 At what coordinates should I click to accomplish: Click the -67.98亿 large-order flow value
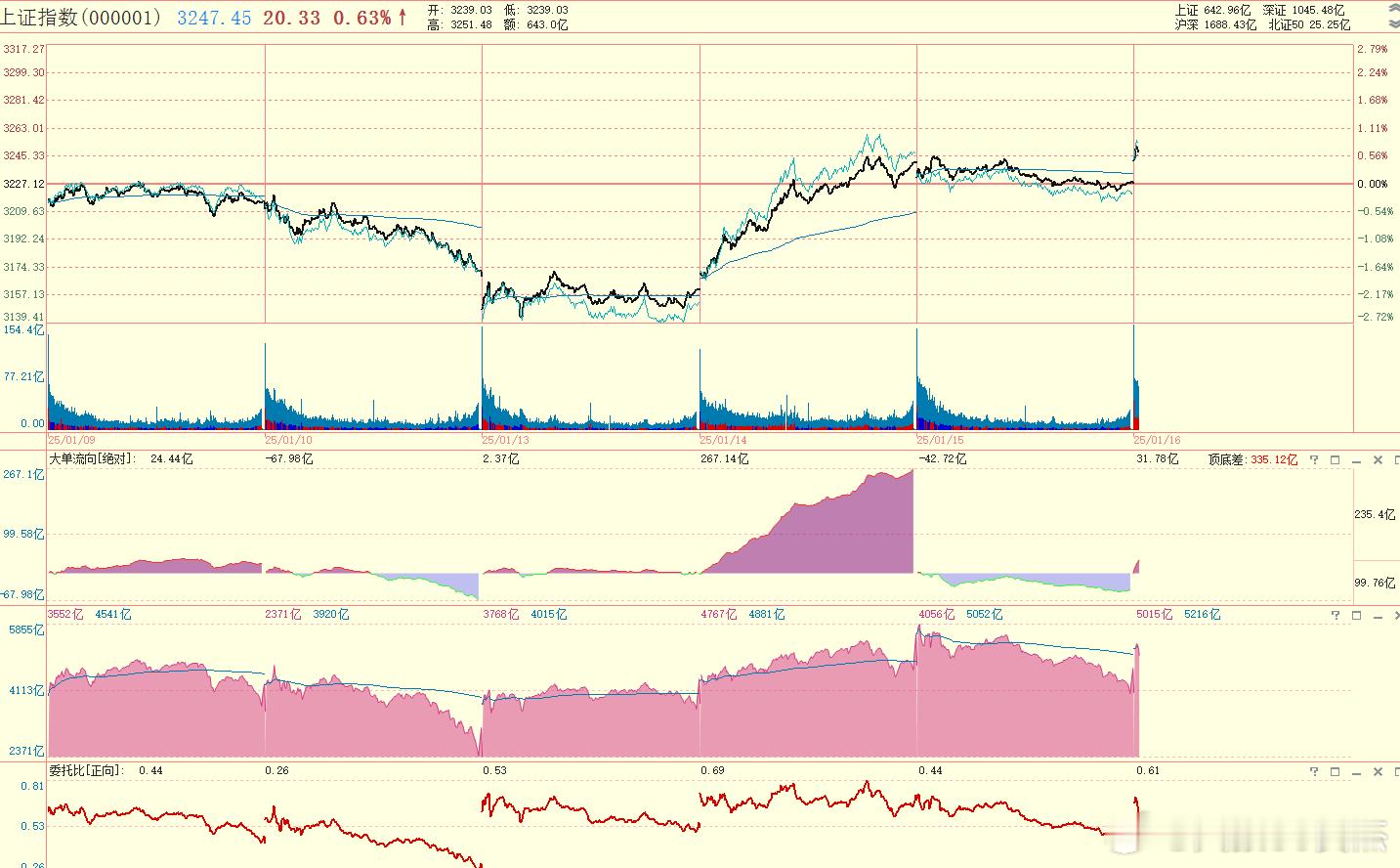click(289, 458)
